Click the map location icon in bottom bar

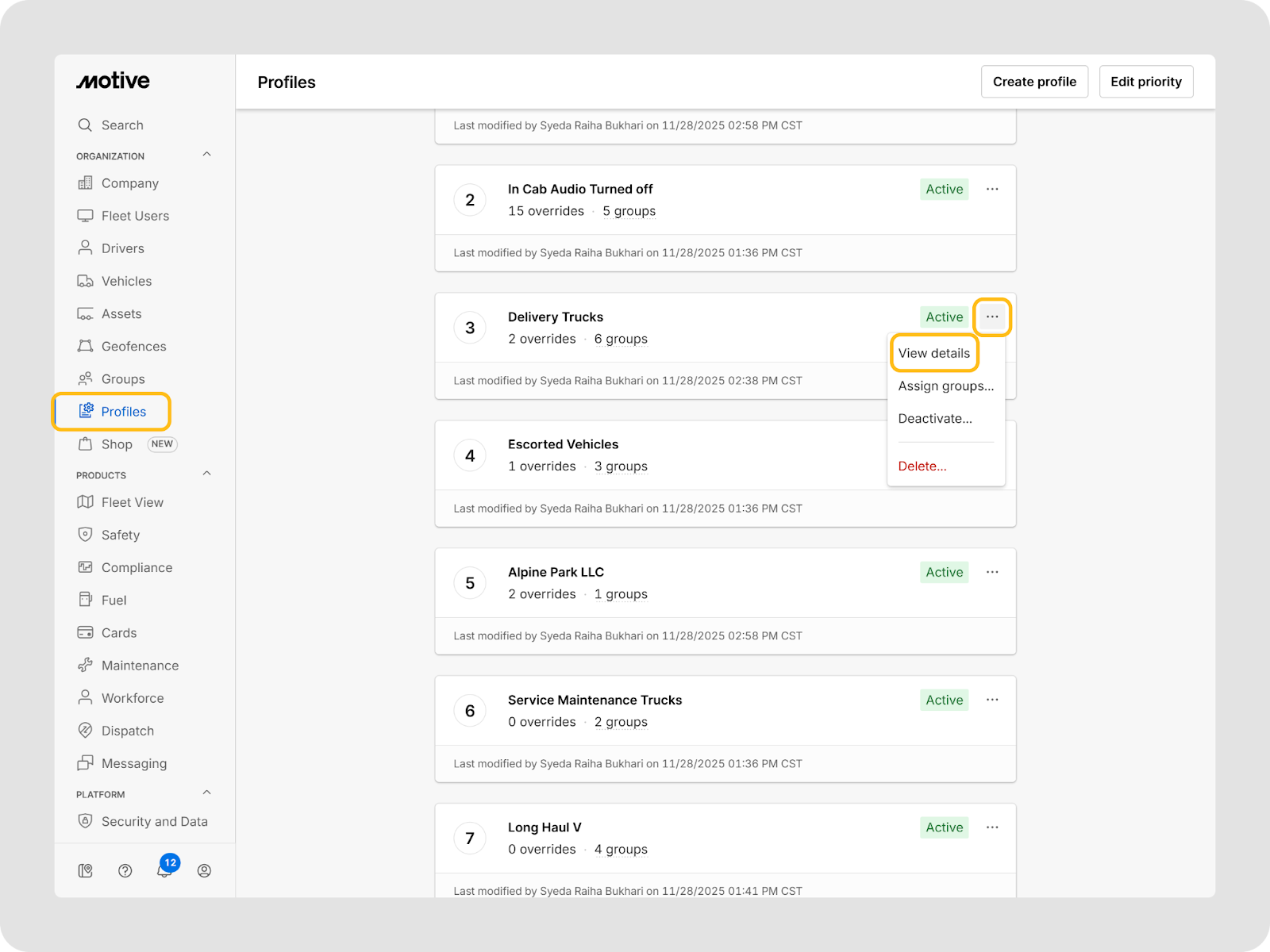pos(86,870)
